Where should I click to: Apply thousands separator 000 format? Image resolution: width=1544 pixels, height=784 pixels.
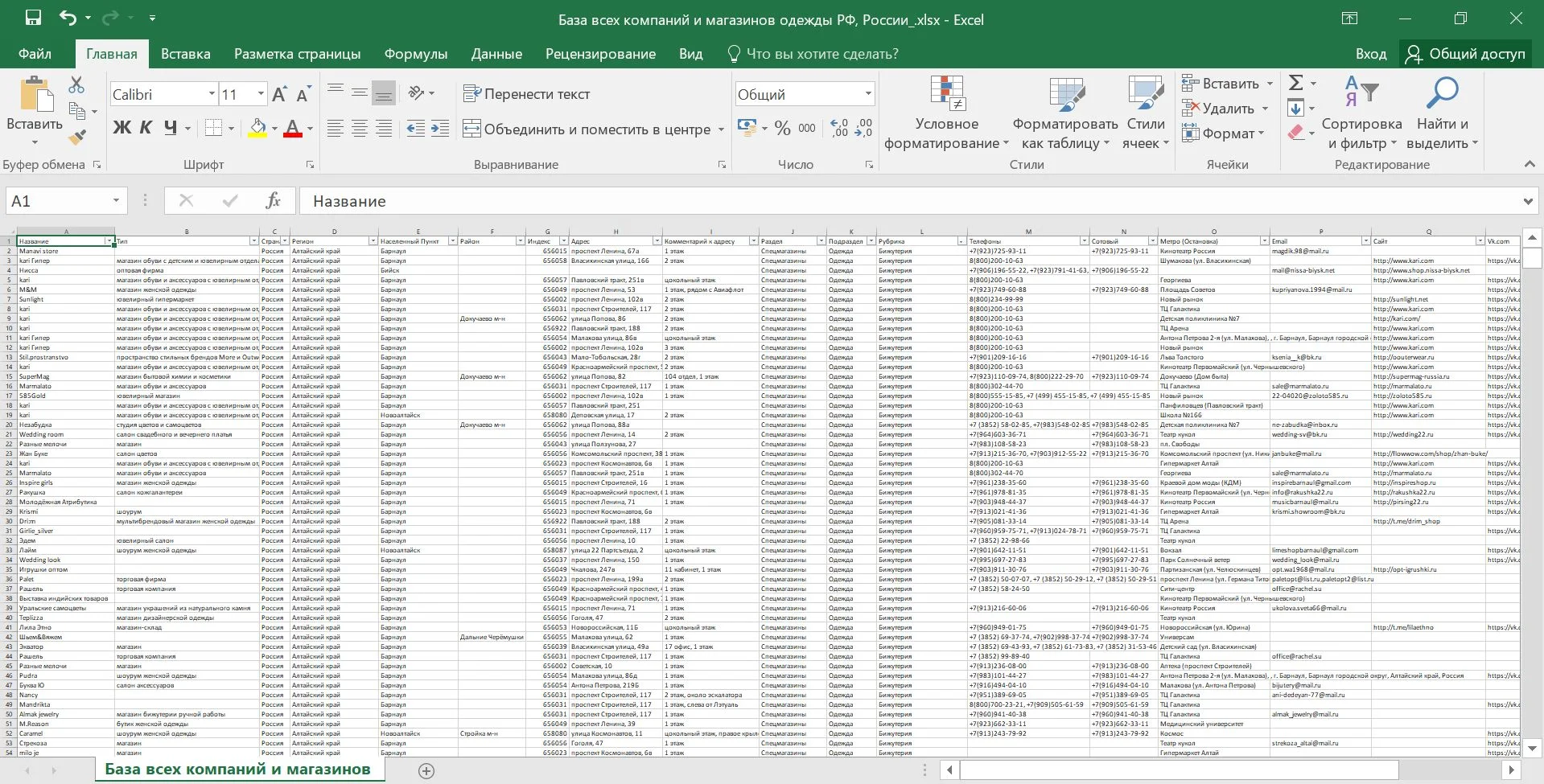click(x=807, y=128)
